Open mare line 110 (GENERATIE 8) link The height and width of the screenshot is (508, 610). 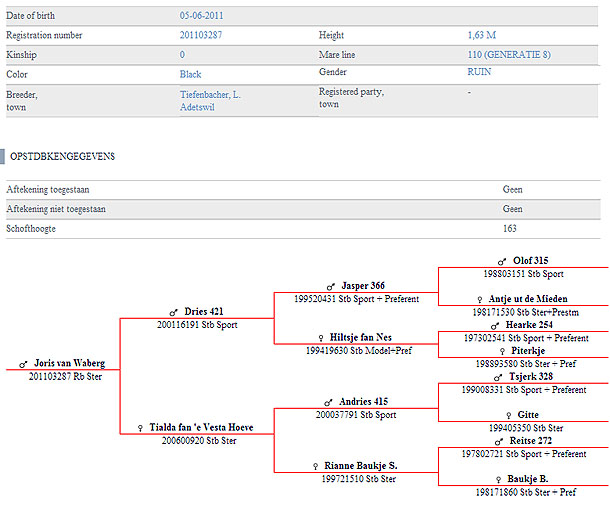pos(508,54)
